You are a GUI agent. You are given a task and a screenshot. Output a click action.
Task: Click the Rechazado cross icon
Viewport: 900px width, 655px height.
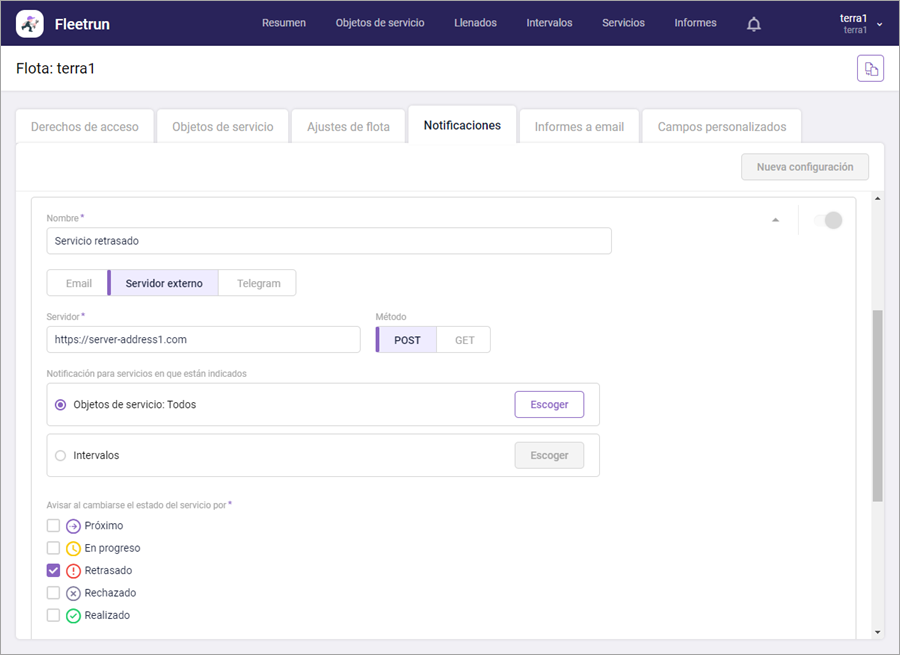(73, 593)
